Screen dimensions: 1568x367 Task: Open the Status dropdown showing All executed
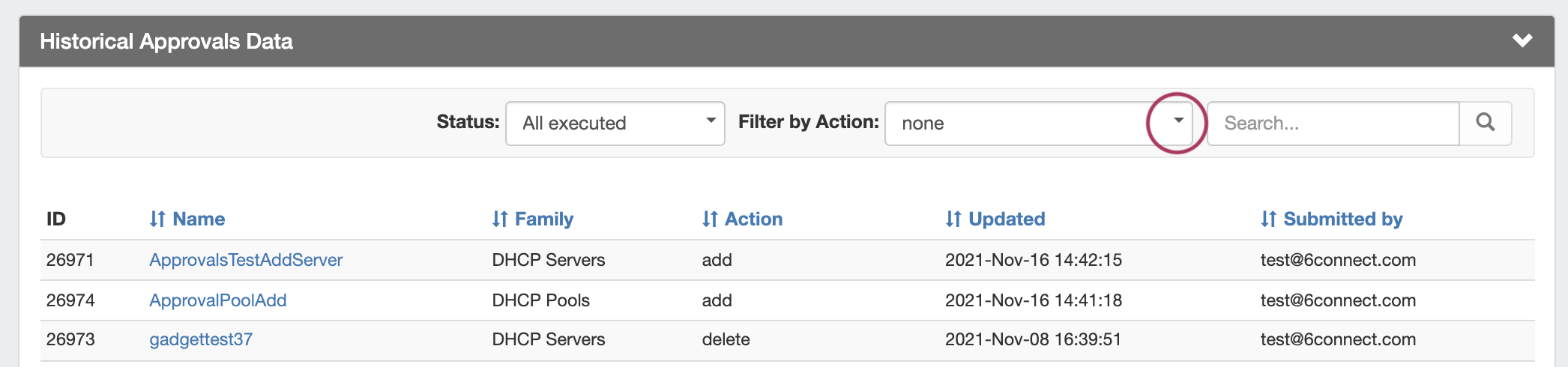pos(615,124)
